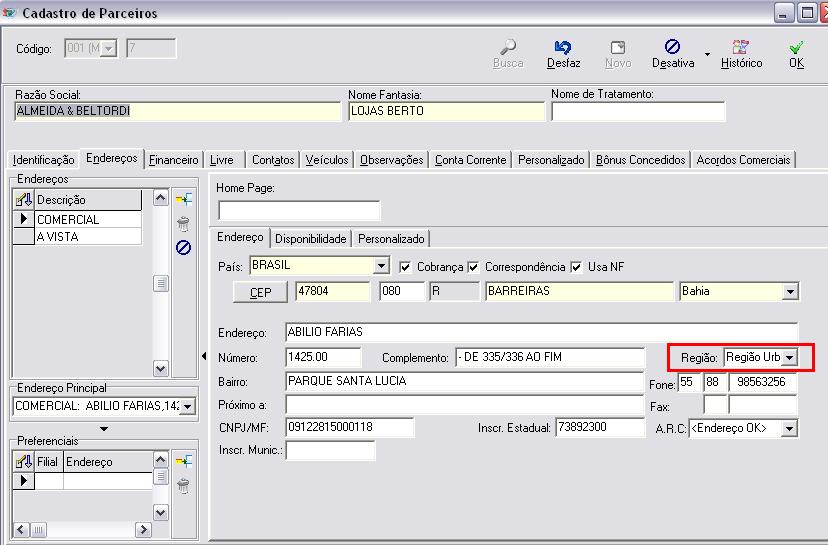
Task: Click the Busca magnifier icon
Action: (x=508, y=47)
